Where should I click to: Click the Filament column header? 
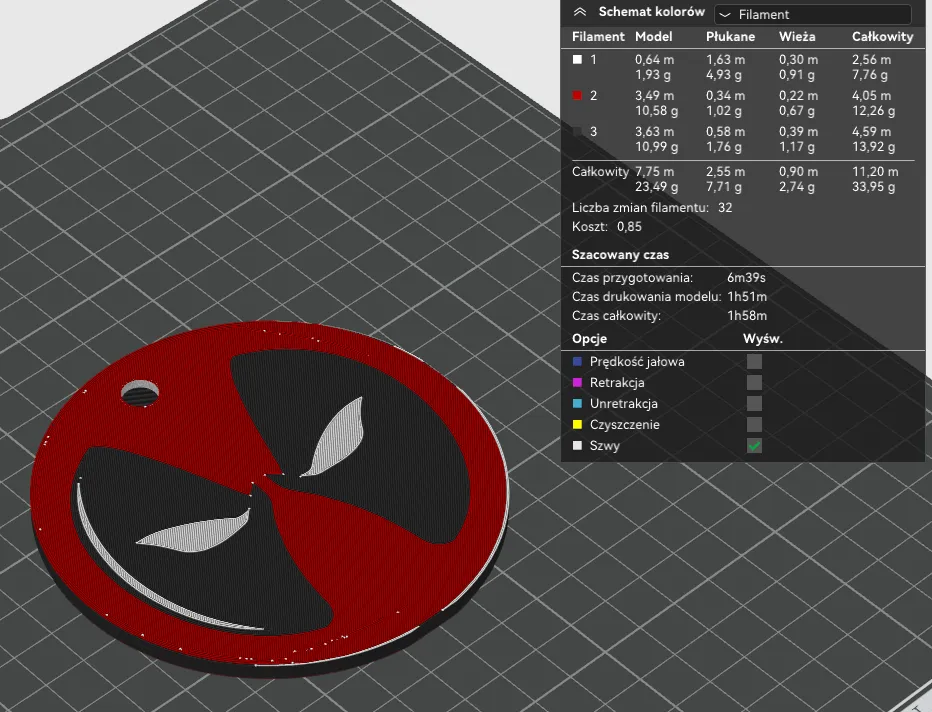[x=598, y=37]
